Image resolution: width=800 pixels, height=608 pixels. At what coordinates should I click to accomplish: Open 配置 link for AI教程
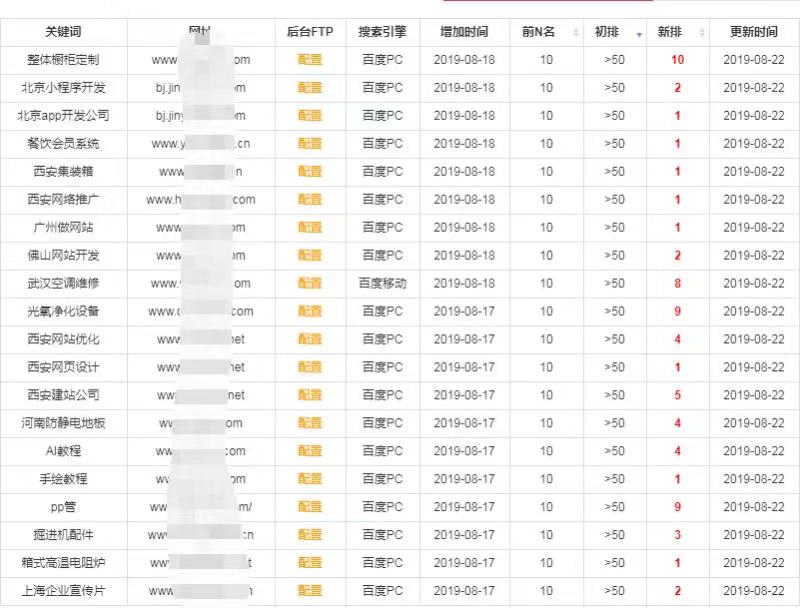pos(310,451)
